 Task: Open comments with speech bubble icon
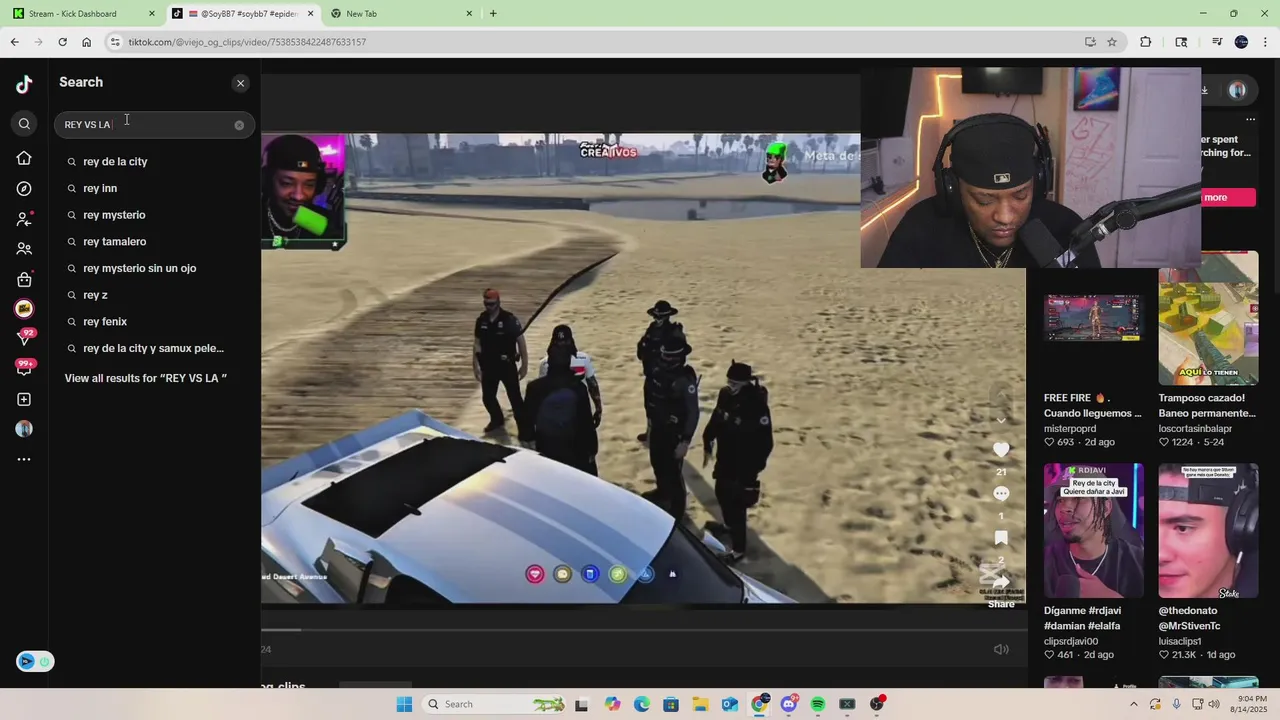tap(1001, 494)
